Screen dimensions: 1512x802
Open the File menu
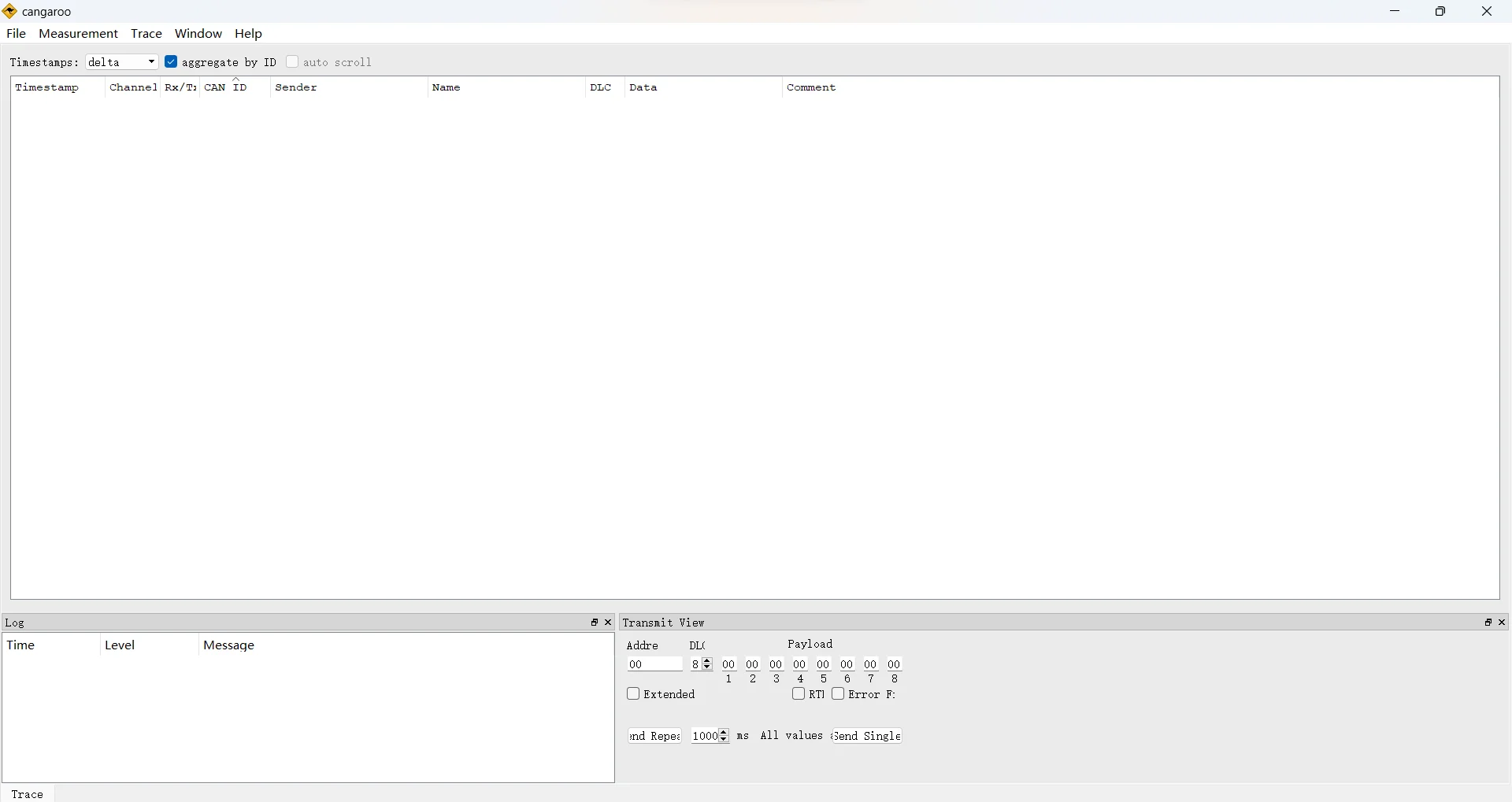[x=16, y=33]
